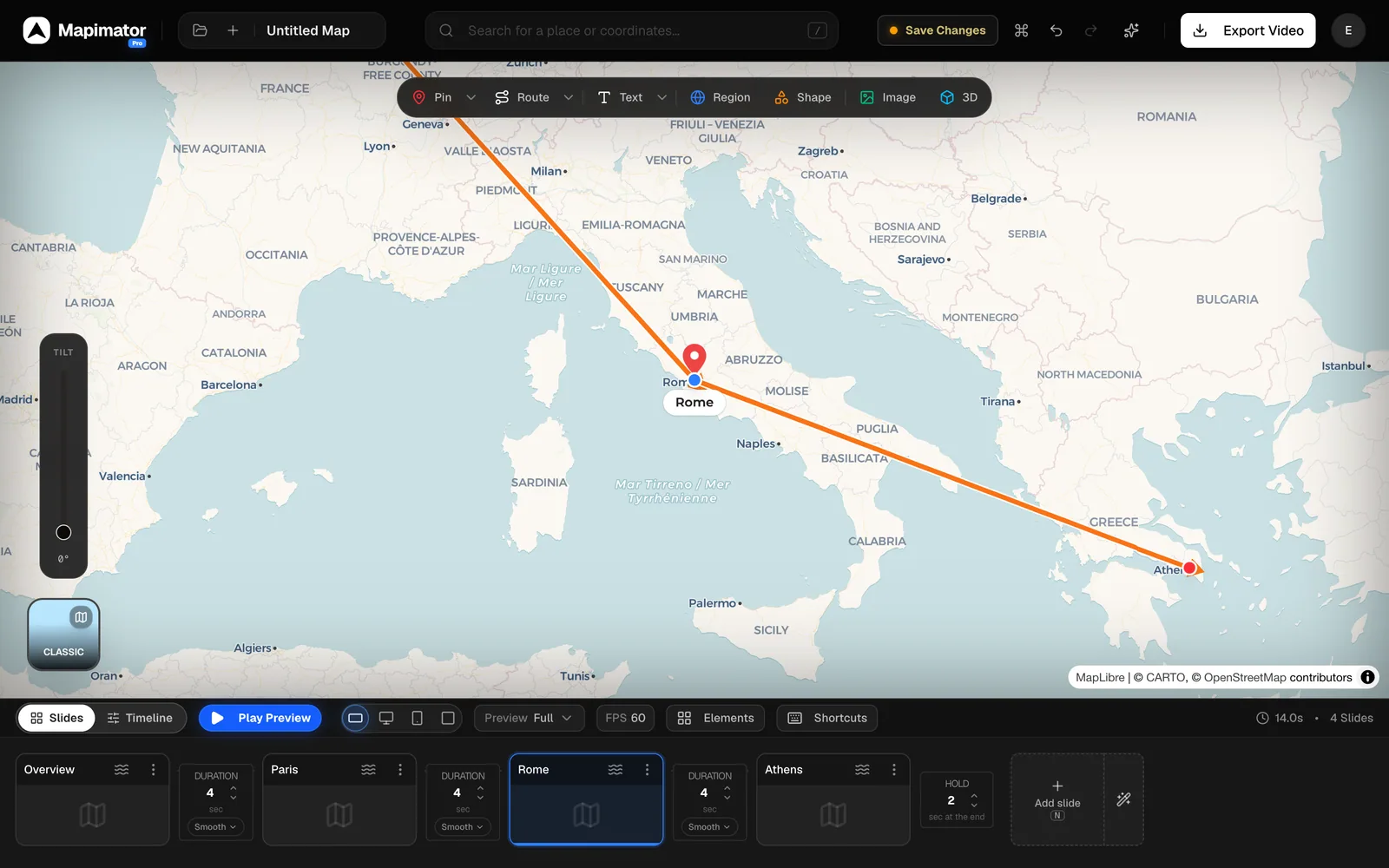
Task: Click the map attribution info icon
Action: [x=1367, y=677]
